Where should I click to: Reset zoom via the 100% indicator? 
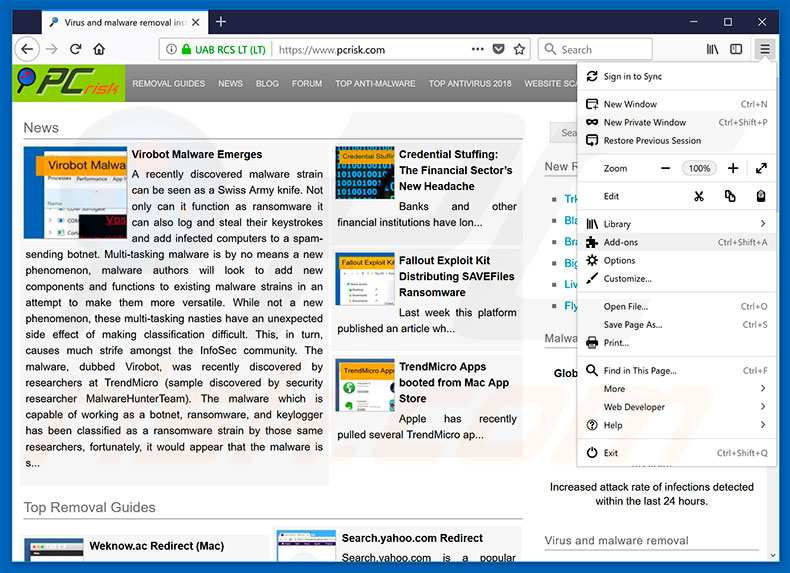point(699,168)
